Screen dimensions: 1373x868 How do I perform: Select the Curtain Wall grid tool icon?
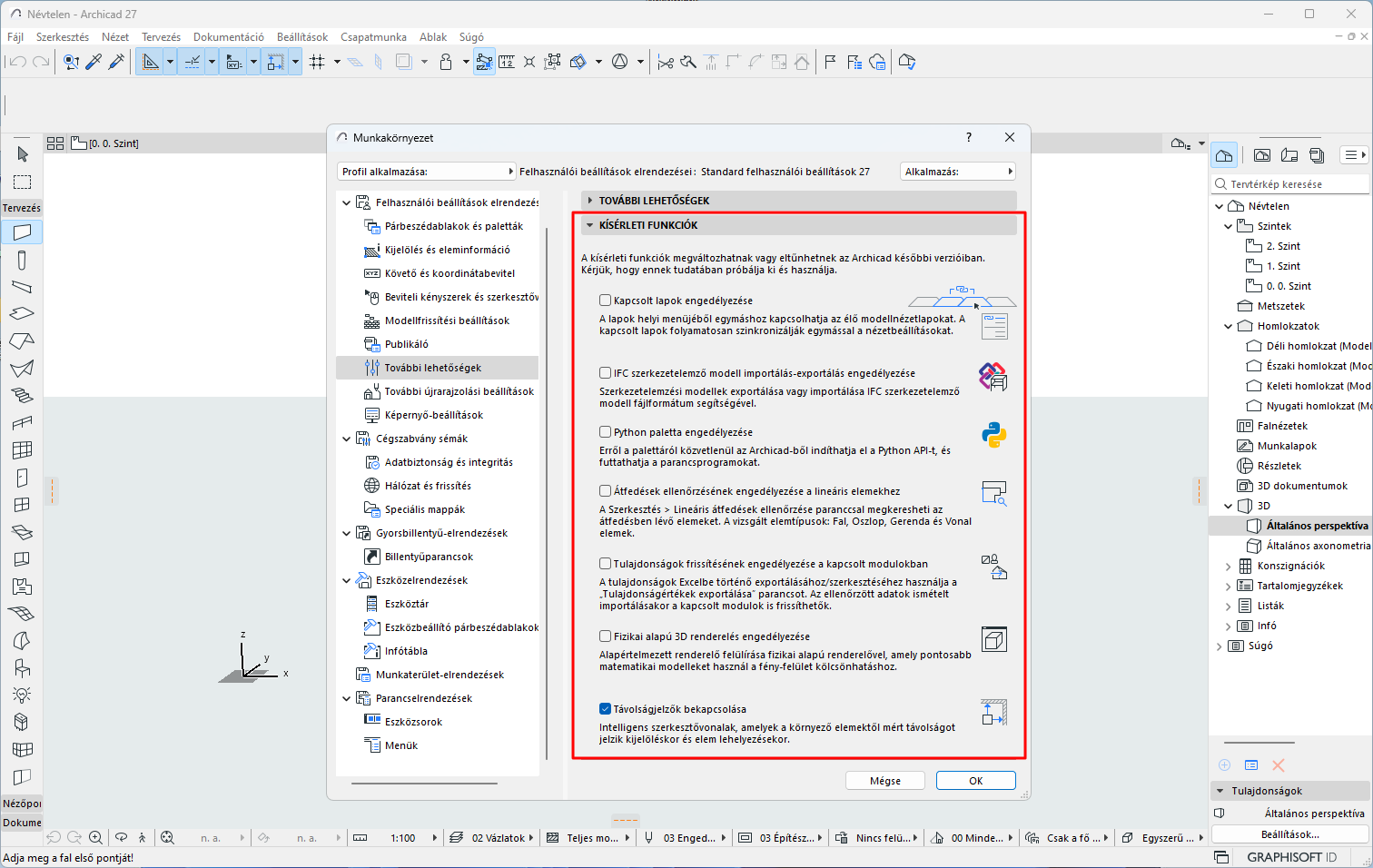point(23,450)
